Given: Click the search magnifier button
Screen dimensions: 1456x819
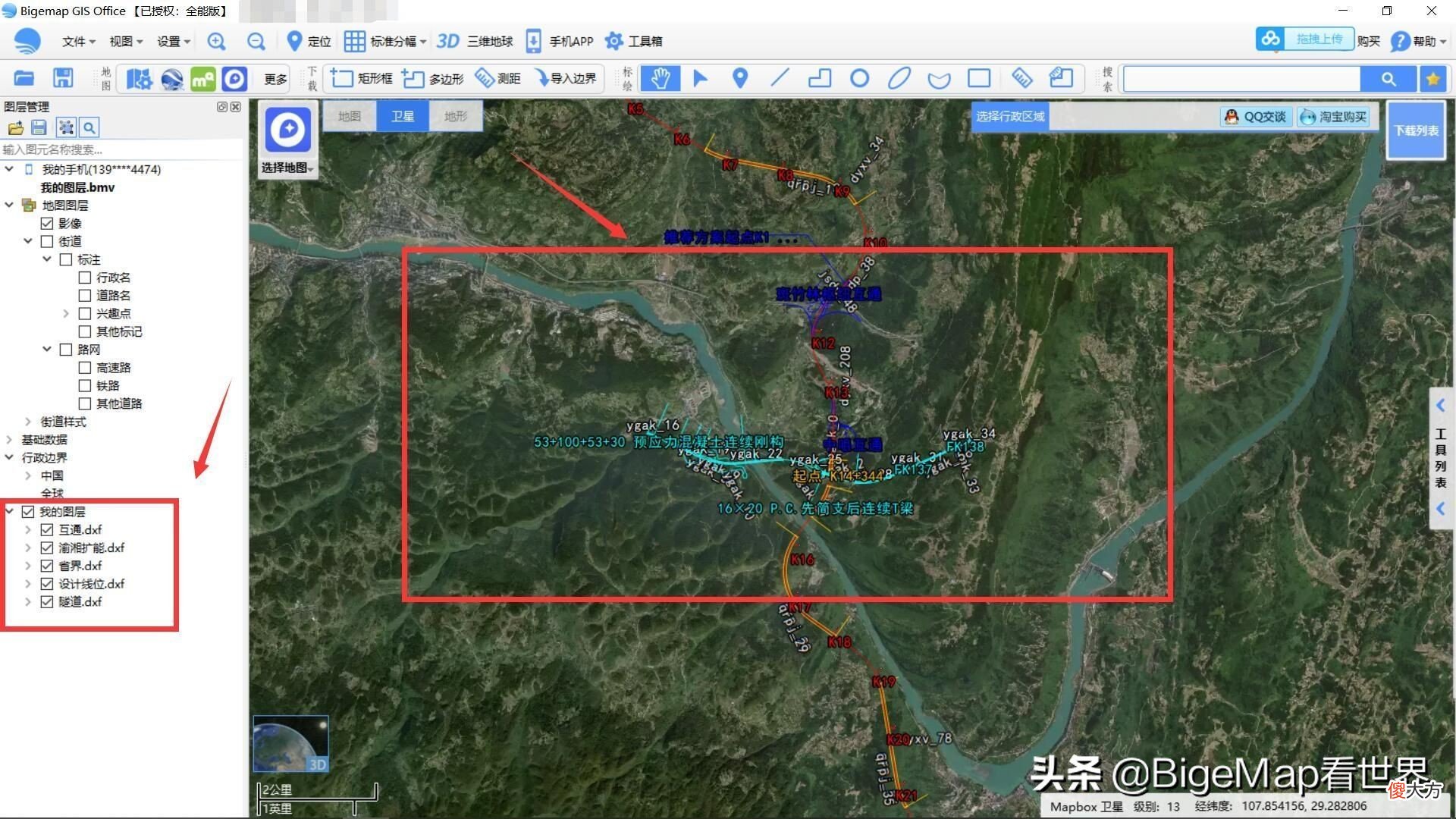Looking at the screenshot, I should click(1388, 78).
